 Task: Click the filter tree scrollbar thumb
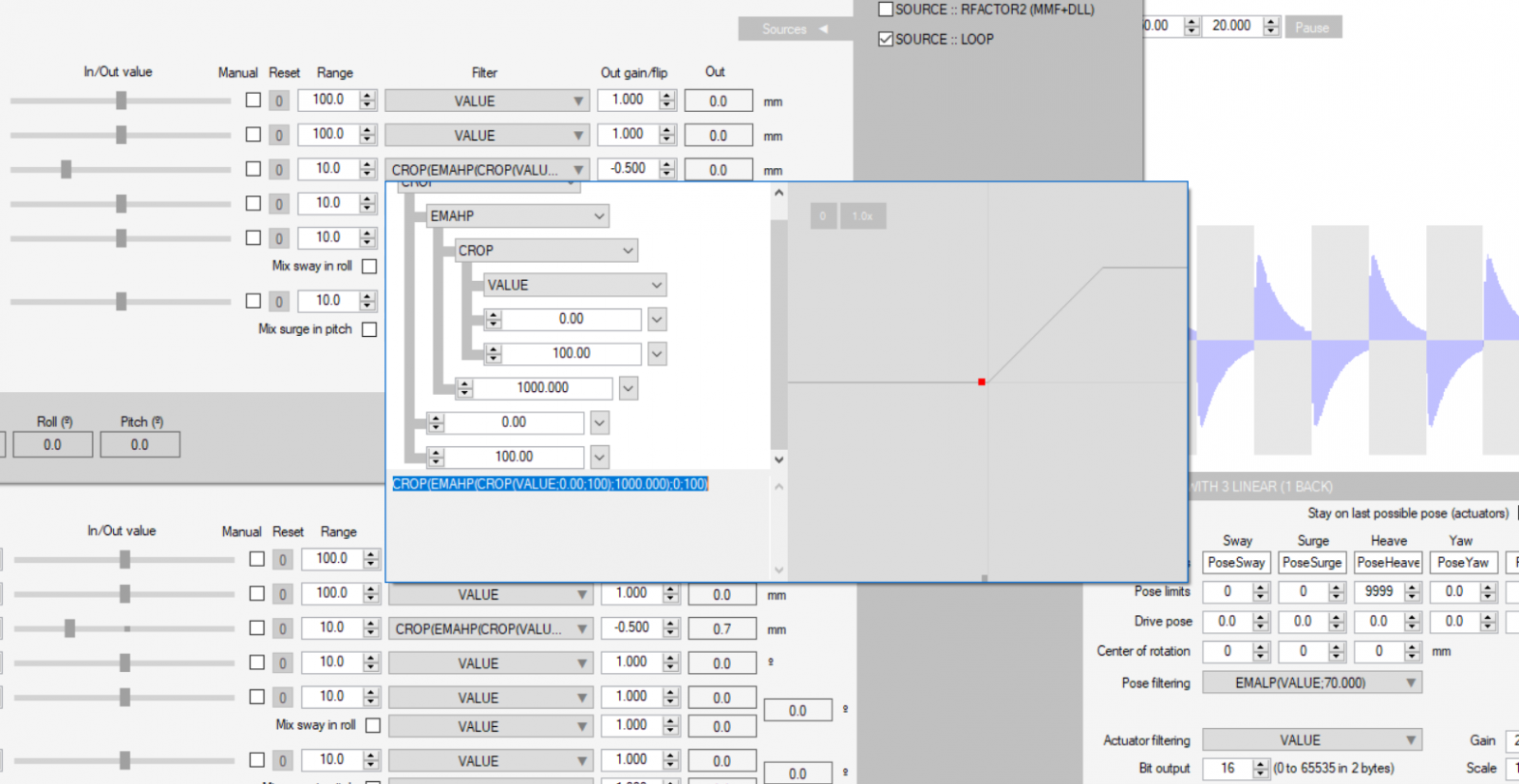point(779,334)
